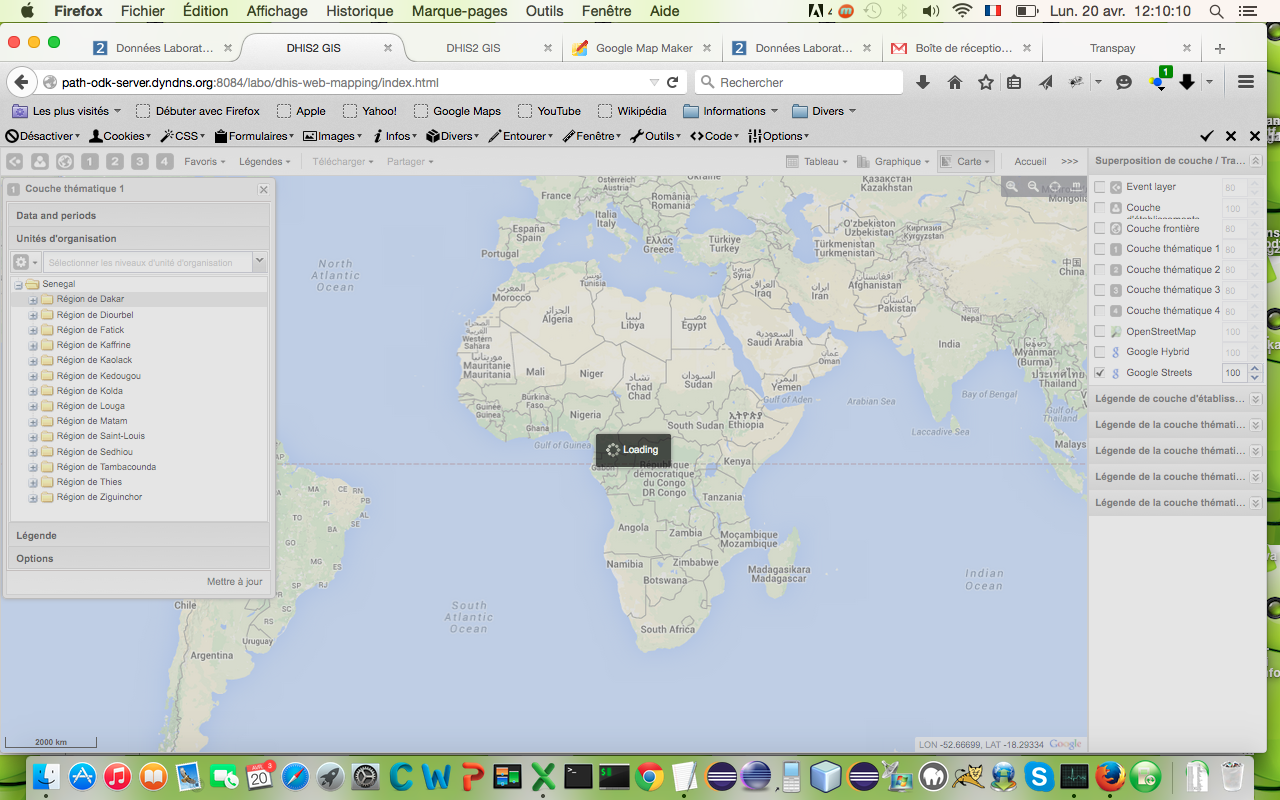This screenshot has height=800, width=1280.
Task: Switch to the Google Map Maker tab
Action: click(643, 48)
